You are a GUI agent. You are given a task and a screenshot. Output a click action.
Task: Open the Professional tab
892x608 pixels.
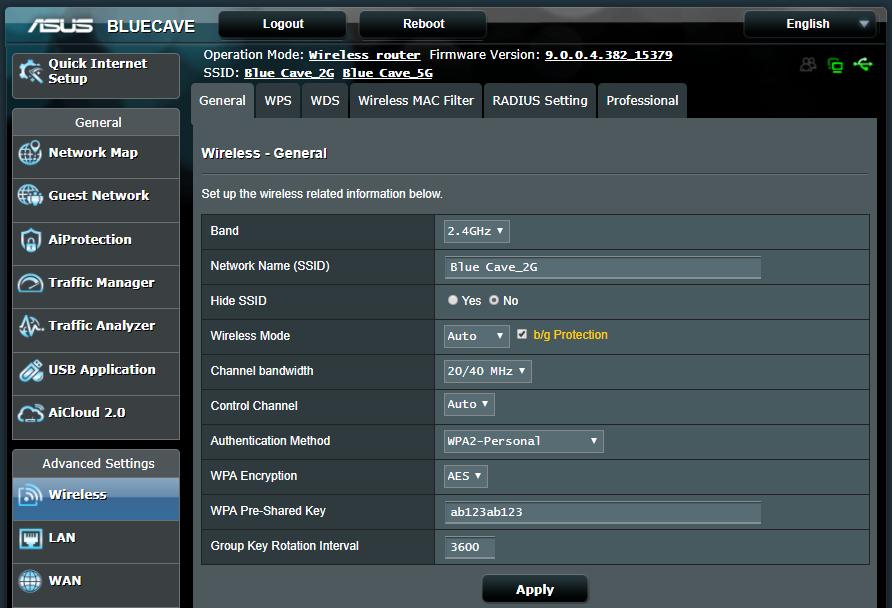tap(642, 101)
